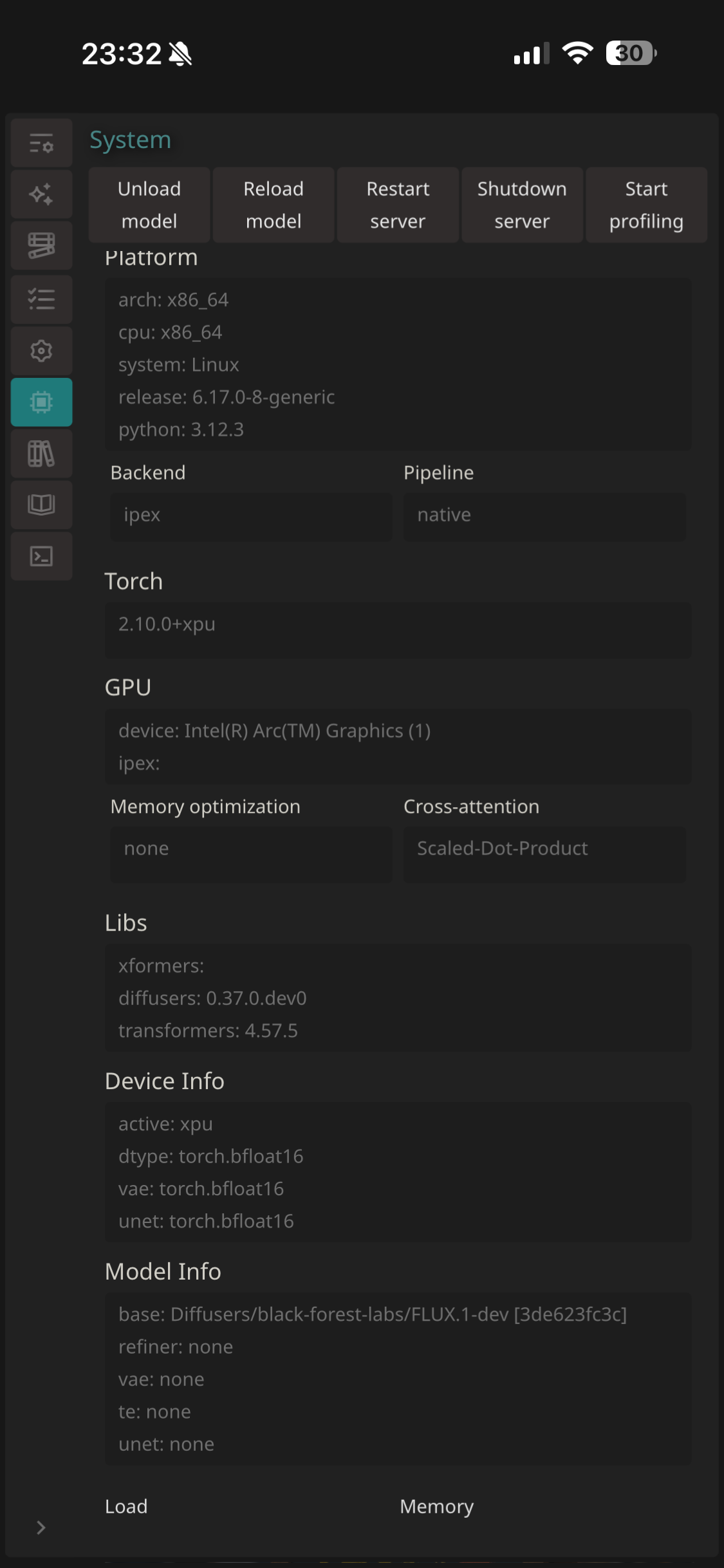Select the checklist icon in sidebar
This screenshot has height=1568, width=724.
[x=41, y=299]
